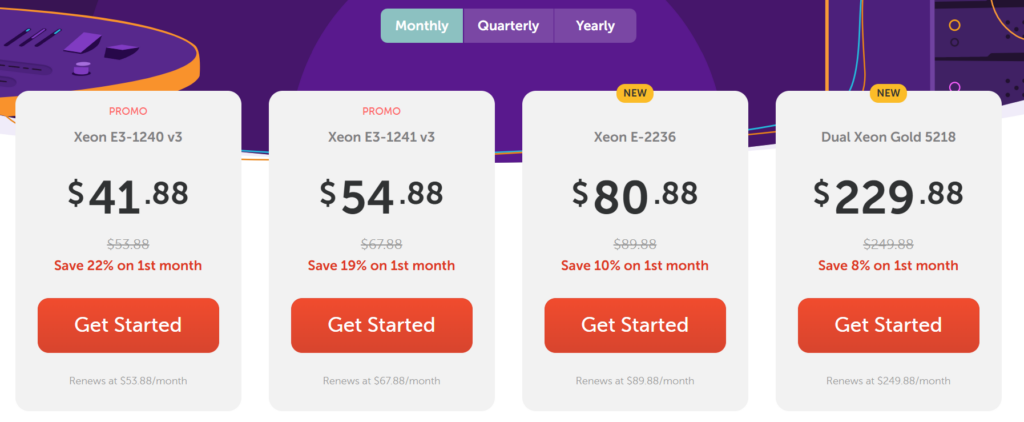Click NEW badge on Dual Xeon Gold card
This screenshot has width=1024, height=422.
click(888, 93)
